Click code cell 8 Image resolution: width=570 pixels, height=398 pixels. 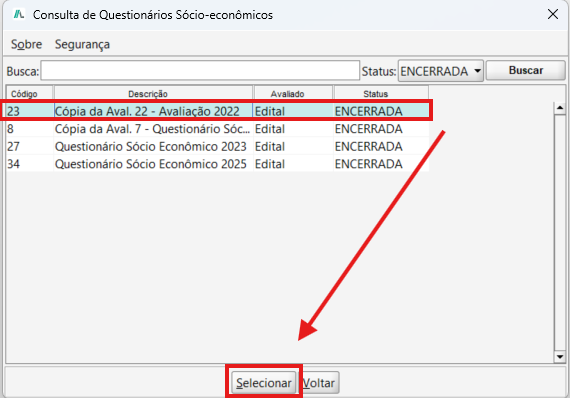(30, 129)
